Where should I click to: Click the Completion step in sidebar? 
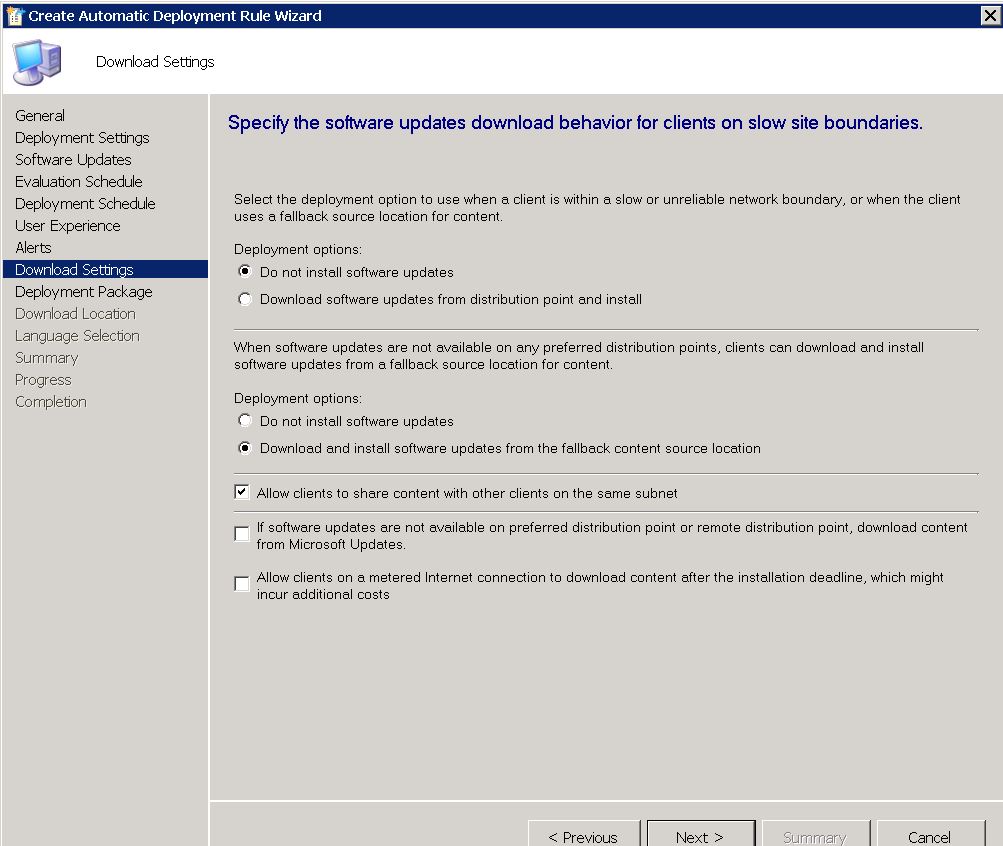point(51,402)
